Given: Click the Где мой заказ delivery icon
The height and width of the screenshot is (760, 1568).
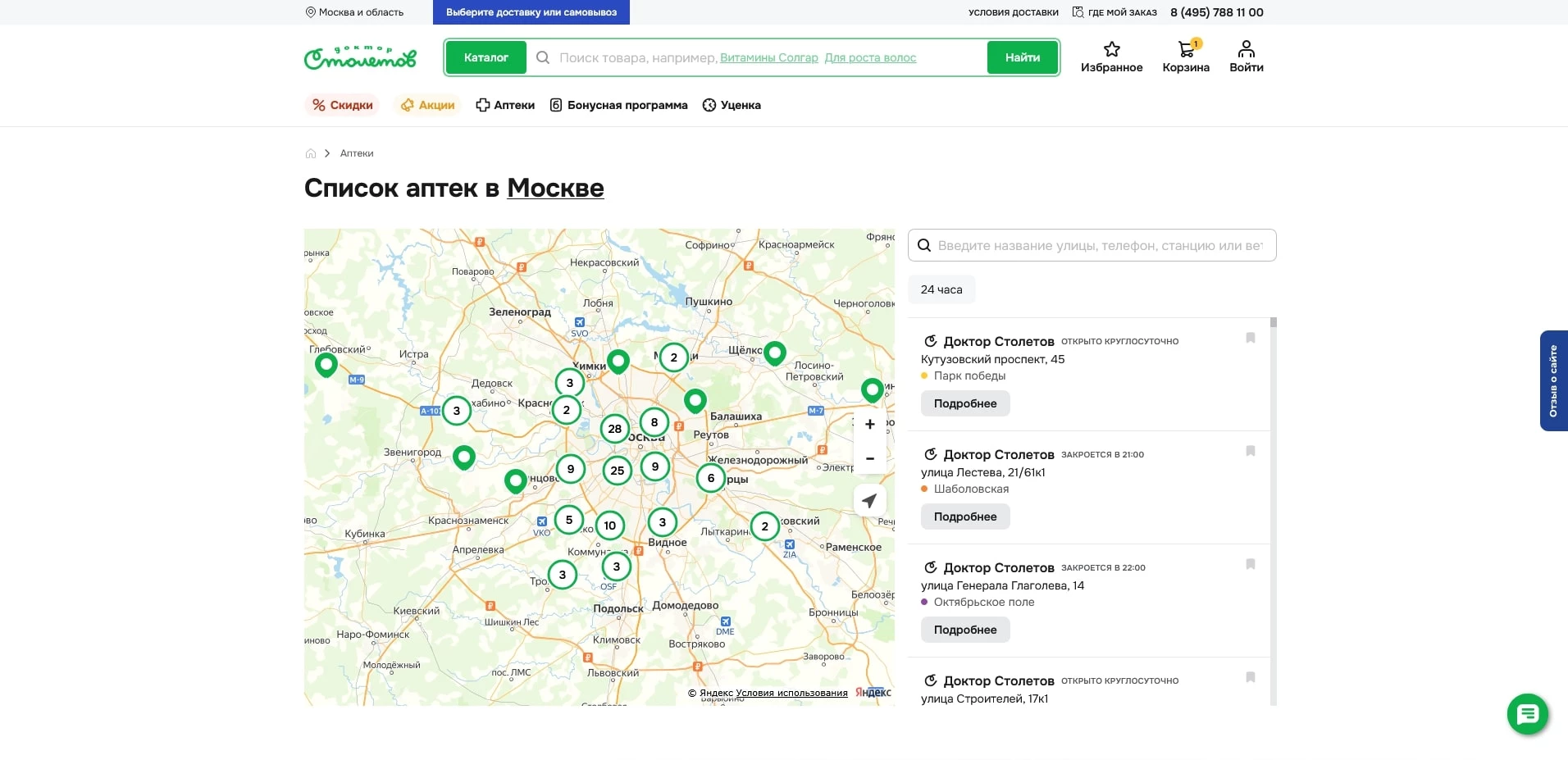Looking at the screenshot, I should (x=1077, y=11).
